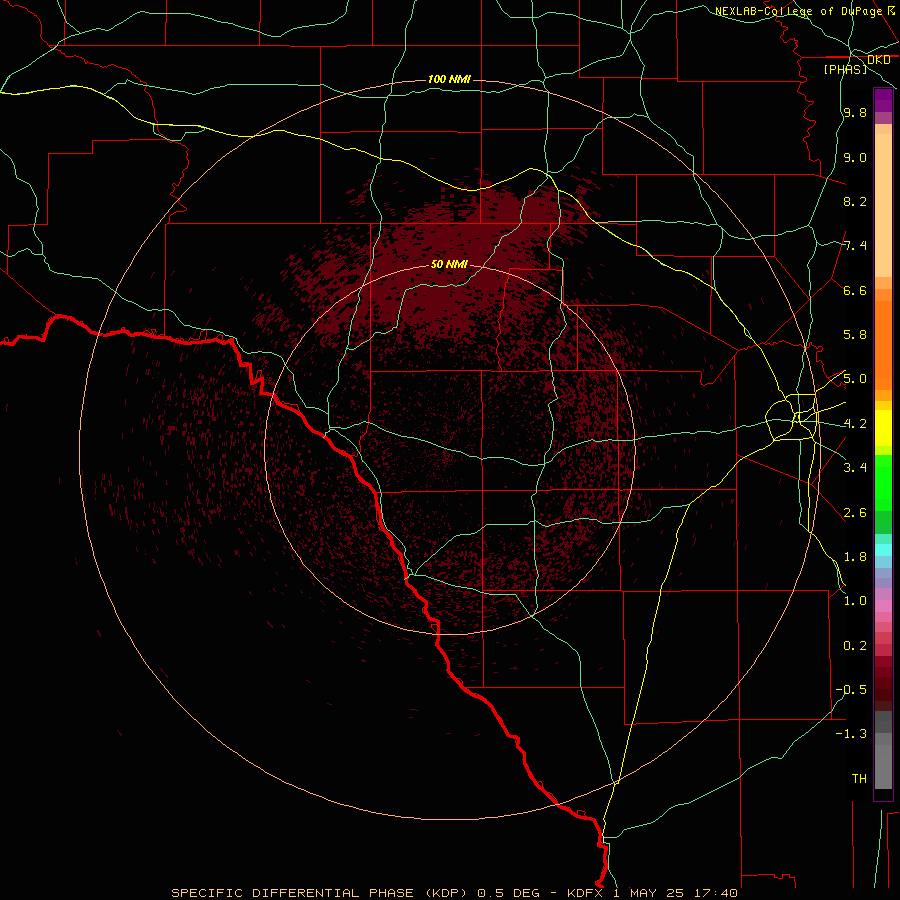The image size is (900, 900).
Task: Click the 5.0 value on the color scale
Action: coord(855,379)
